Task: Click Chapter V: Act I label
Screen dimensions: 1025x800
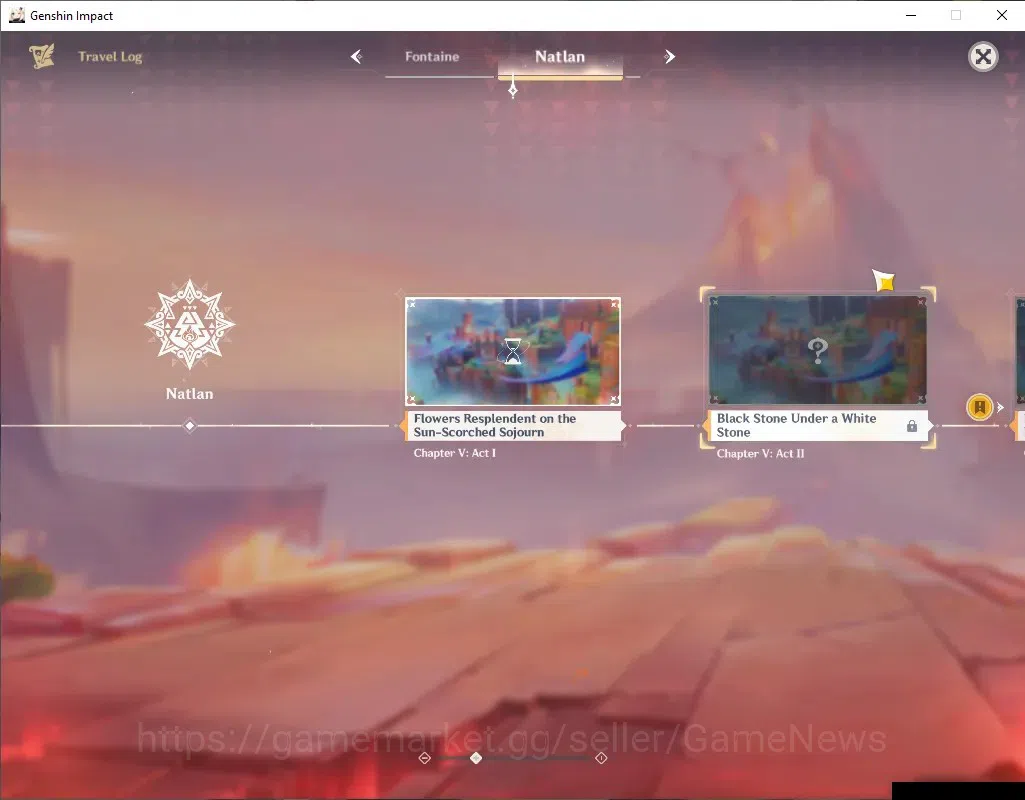Action: click(x=454, y=453)
